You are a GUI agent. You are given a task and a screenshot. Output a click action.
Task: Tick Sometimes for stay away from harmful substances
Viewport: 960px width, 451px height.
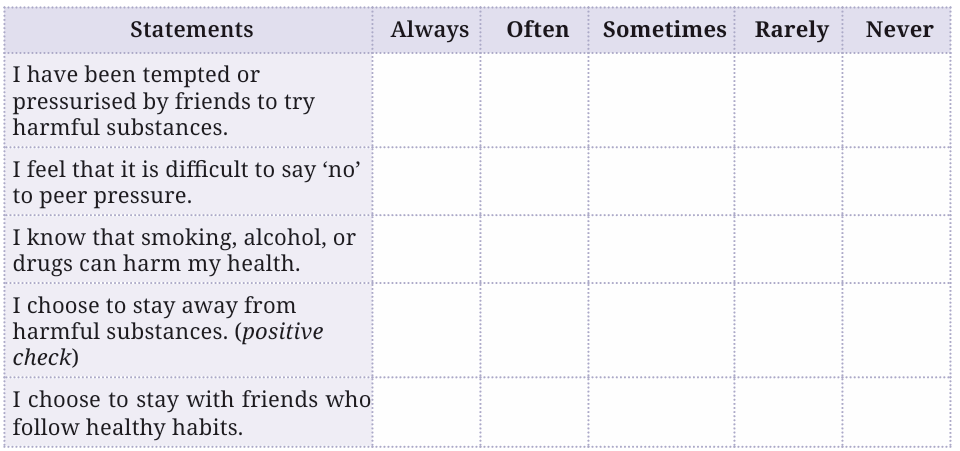[662, 330]
